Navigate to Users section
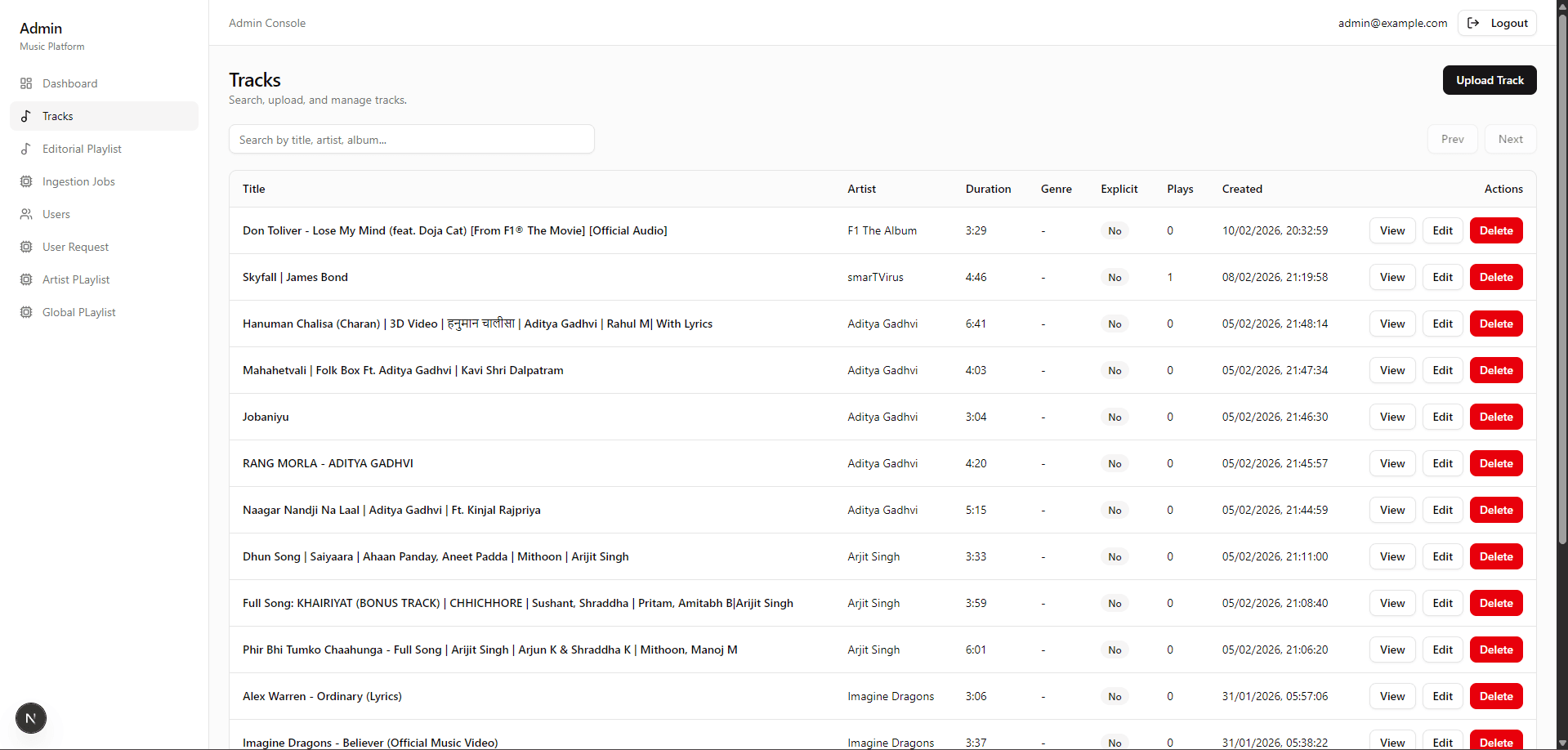The image size is (1568, 750). tap(104, 214)
